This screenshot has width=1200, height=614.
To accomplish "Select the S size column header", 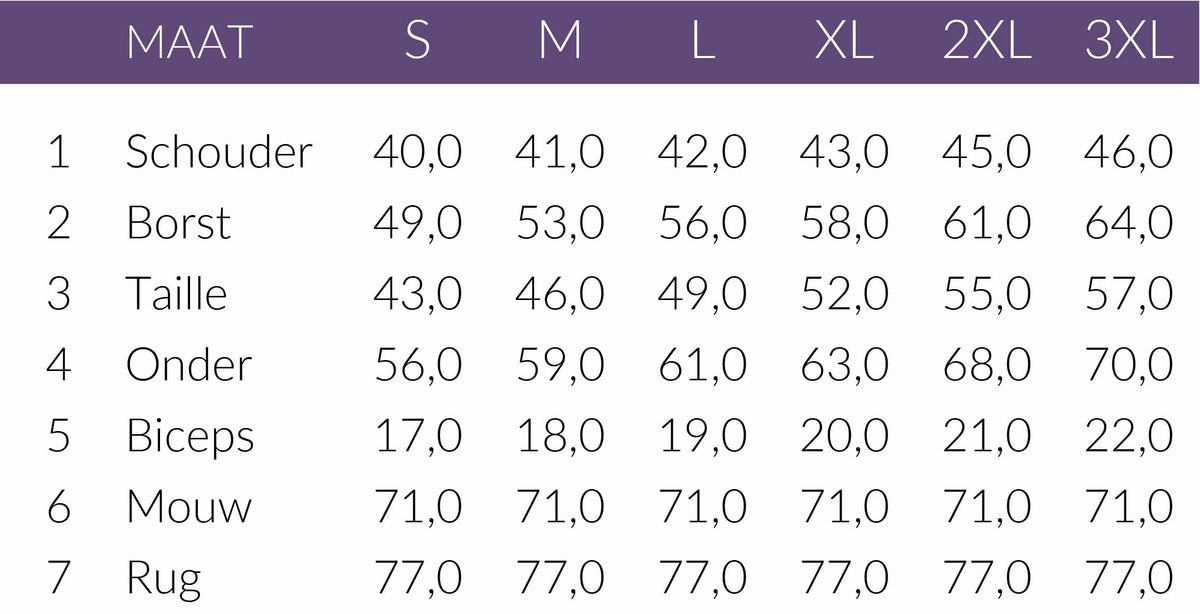I will tap(418, 43).
